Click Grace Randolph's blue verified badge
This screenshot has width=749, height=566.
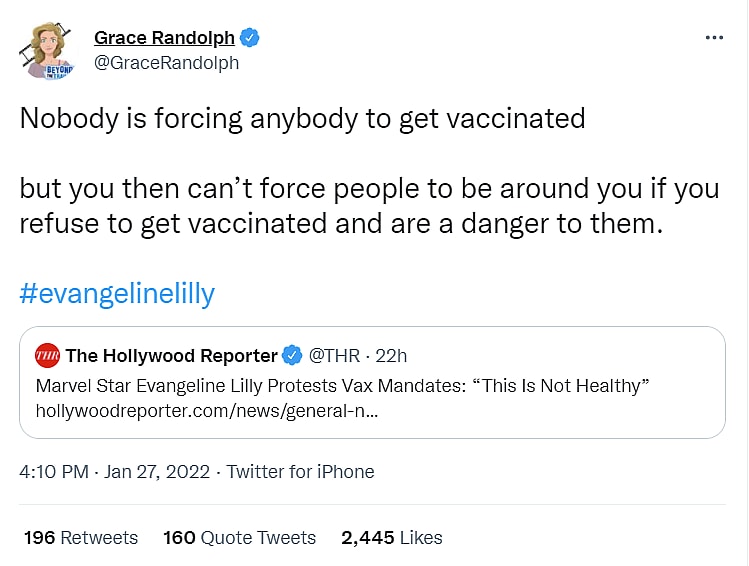click(251, 38)
